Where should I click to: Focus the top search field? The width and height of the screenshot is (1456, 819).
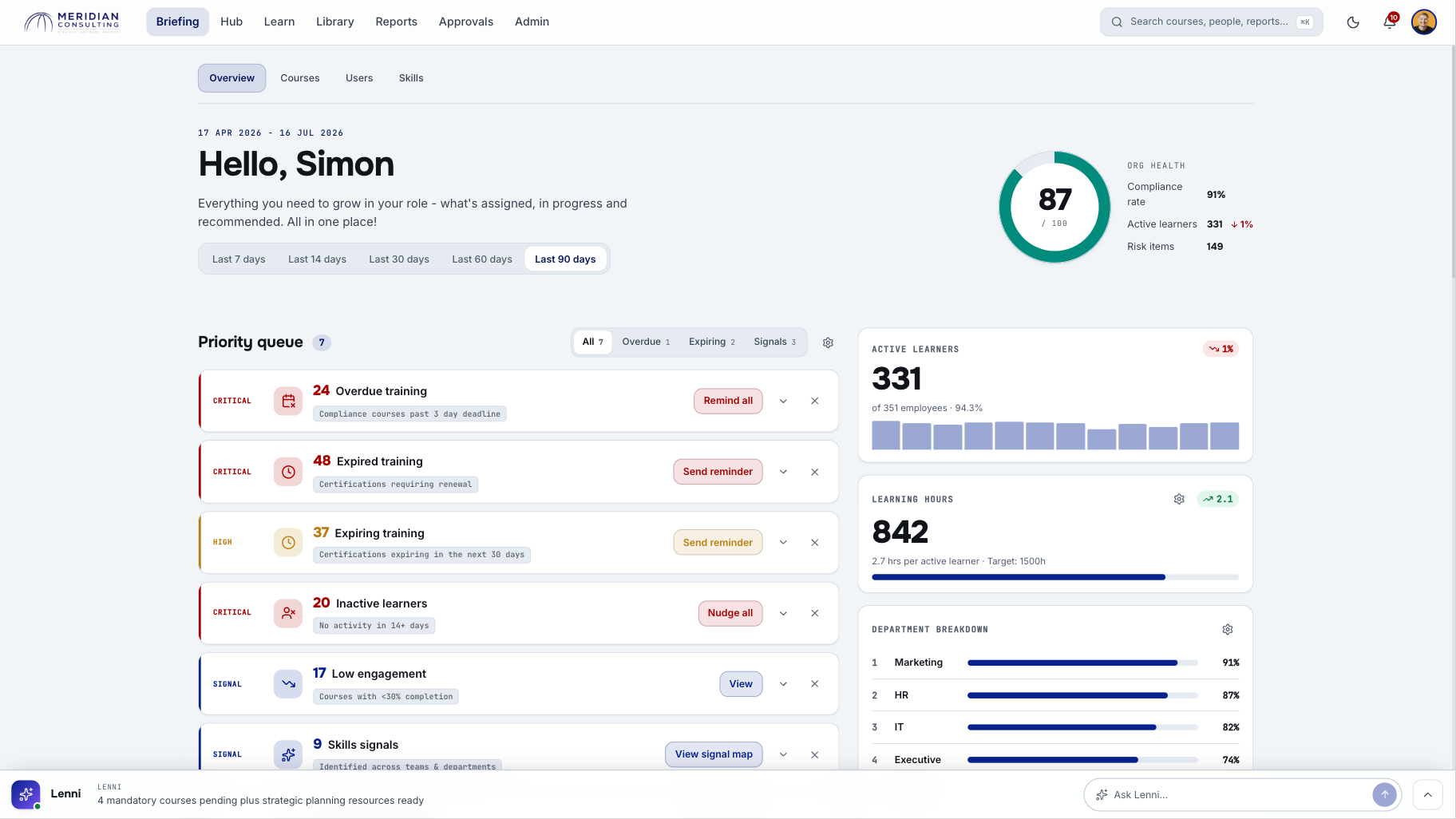click(x=1212, y=22)
